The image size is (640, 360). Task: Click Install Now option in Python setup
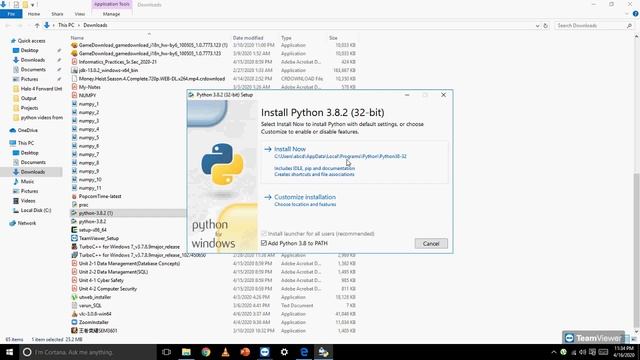290,149
